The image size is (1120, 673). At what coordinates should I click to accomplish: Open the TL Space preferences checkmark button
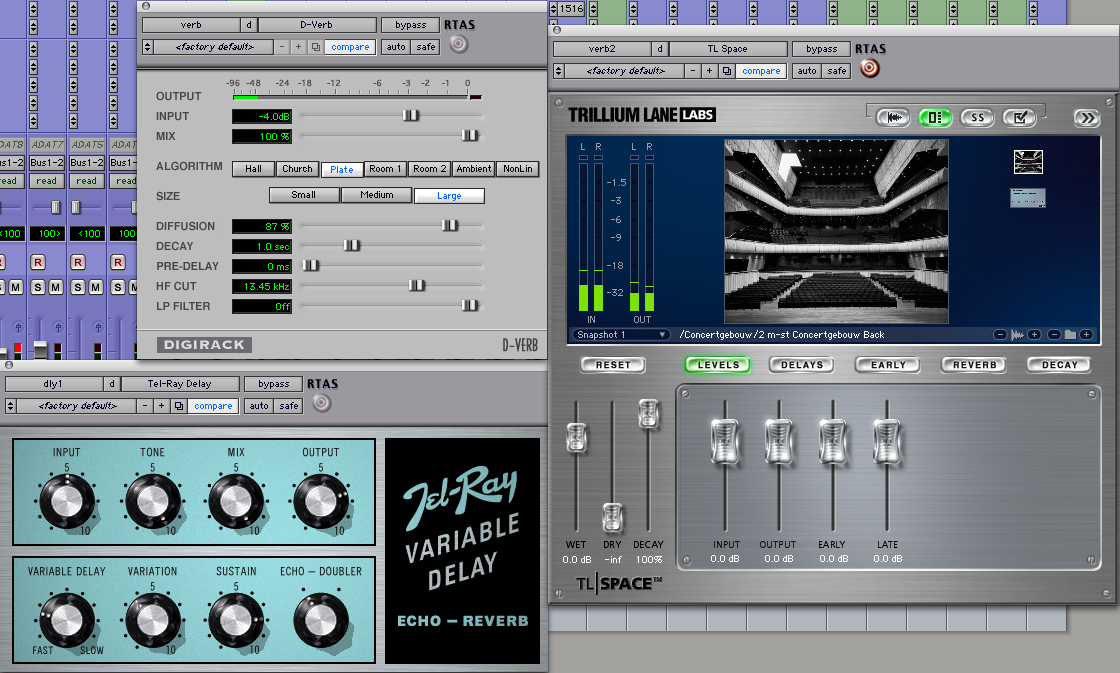coord(1019,117)
